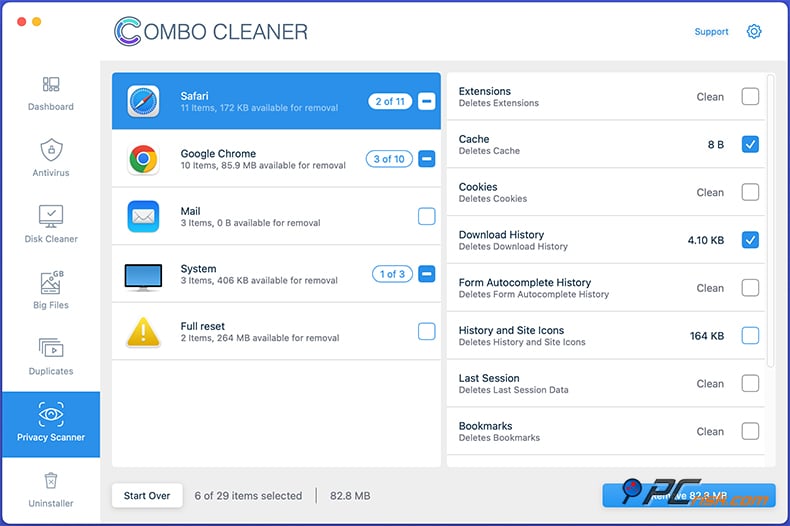Click the Form Autocomplete History label
This screenshot has width=790, height=526.
[x=525, y=283]
